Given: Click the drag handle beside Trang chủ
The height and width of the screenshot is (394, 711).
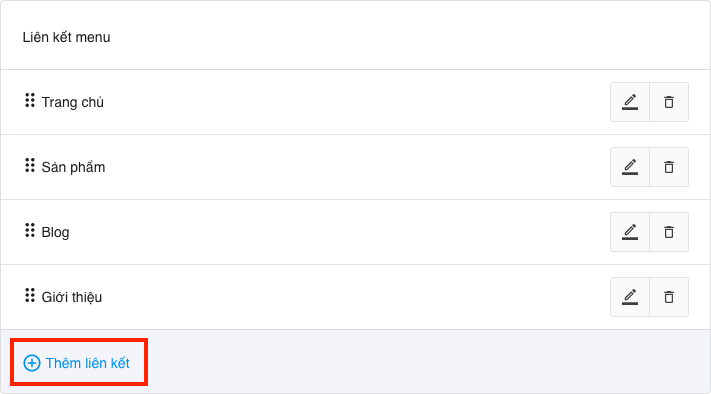Looking at the screenshot, I should point(30,100).
